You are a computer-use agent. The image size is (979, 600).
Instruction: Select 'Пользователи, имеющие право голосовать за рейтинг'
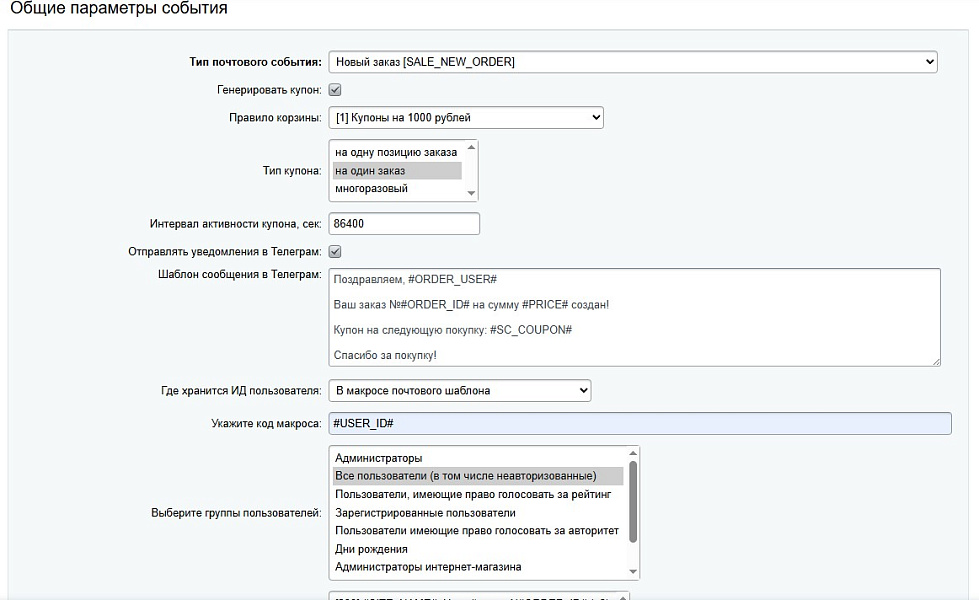click(x=478, y=495)
